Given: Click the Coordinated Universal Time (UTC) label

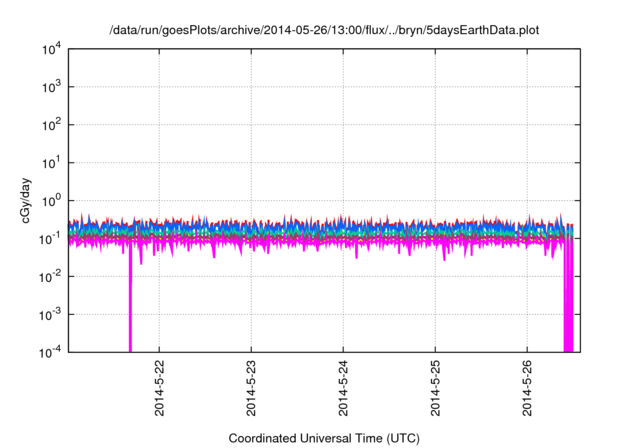Looking at the screenshot, I should pos(324,439).
